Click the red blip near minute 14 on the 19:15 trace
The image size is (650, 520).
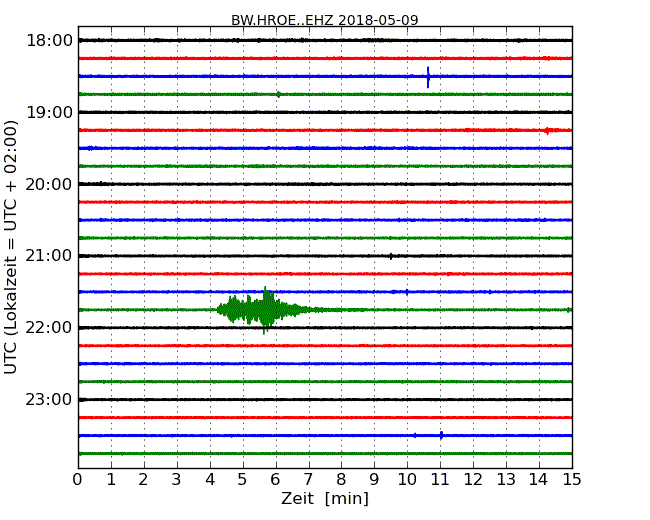point(547,131)
